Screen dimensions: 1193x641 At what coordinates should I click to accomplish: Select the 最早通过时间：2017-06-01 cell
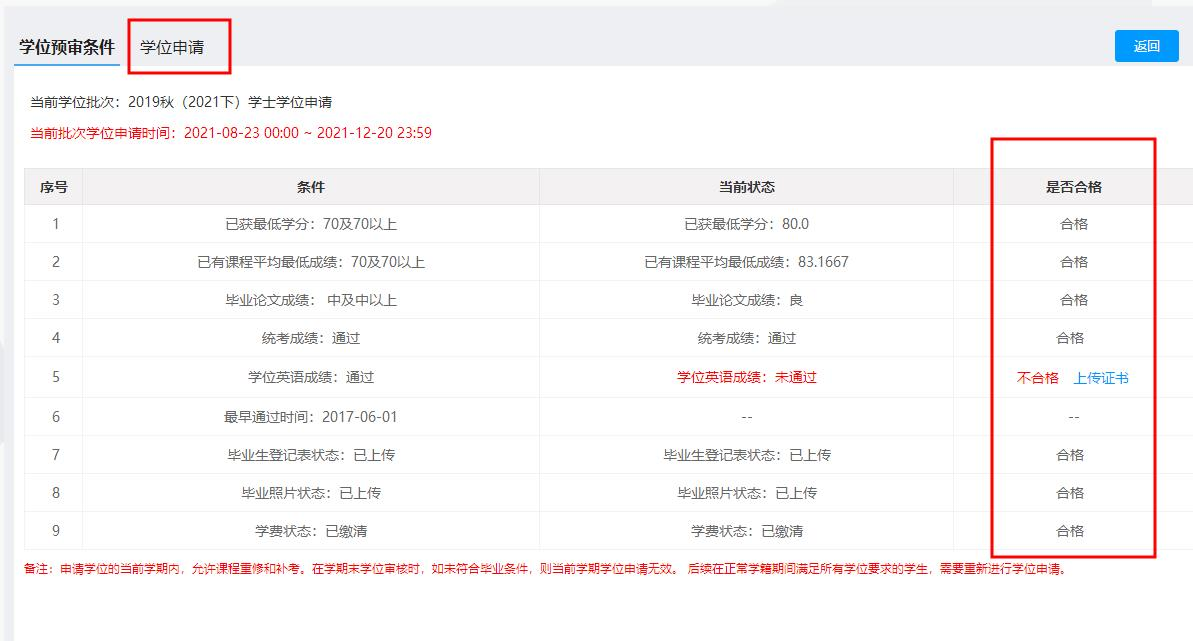pyautogui.click(x=310, y=417)
